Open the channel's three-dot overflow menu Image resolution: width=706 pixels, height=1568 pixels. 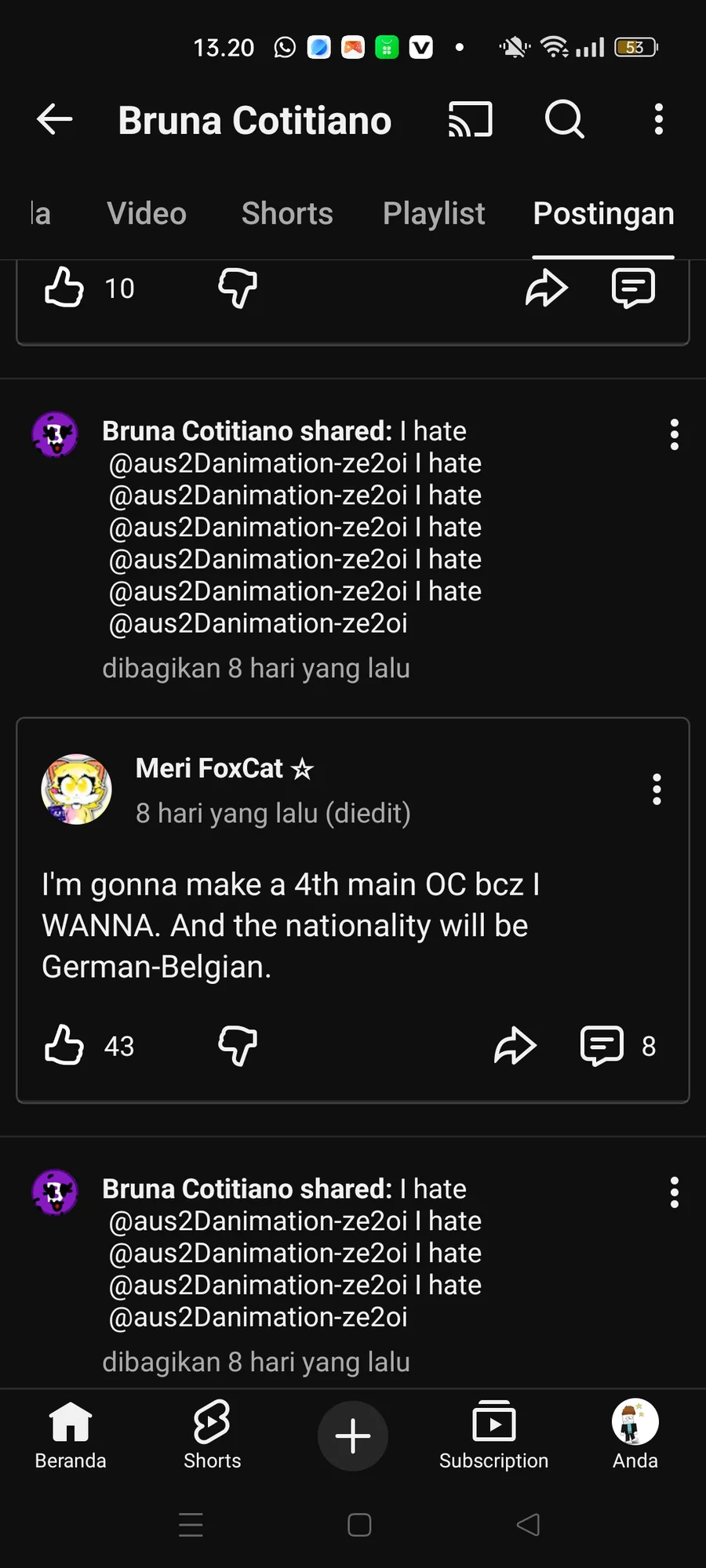pyautogui.click(x=659, y=120)
